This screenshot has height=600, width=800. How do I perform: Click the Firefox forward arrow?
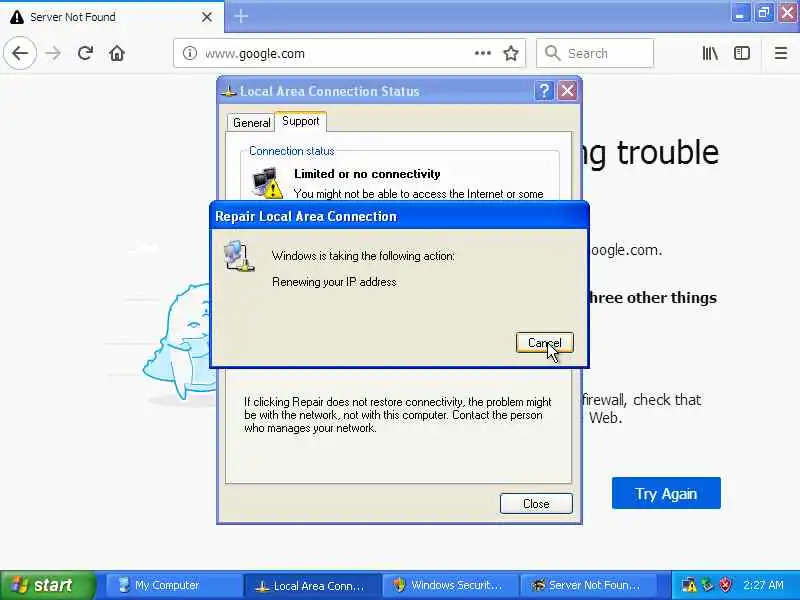point(53,53)
